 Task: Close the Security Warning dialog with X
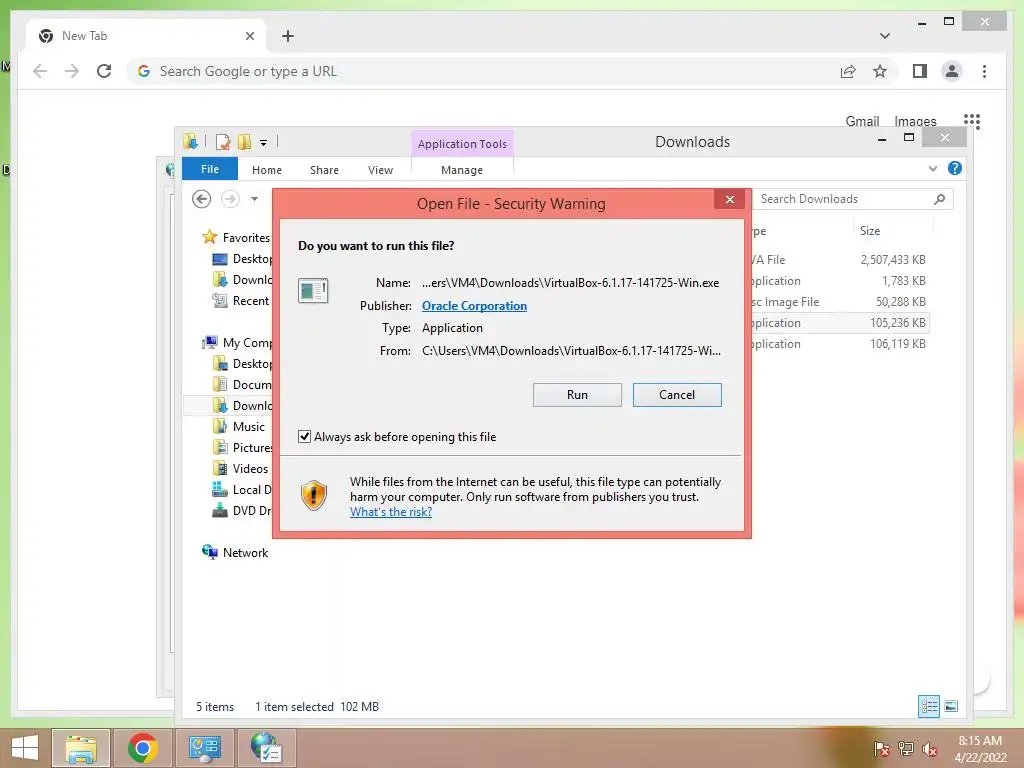click(x=729, y=199)
